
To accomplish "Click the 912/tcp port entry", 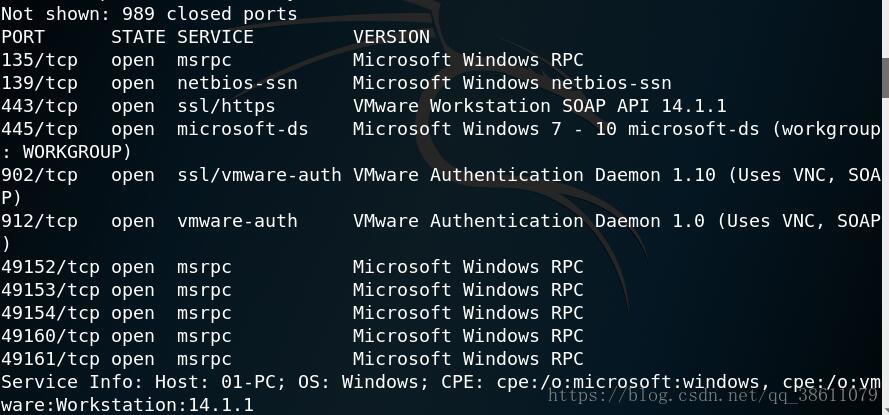I will pyautogui.click(x=39, y=221).
